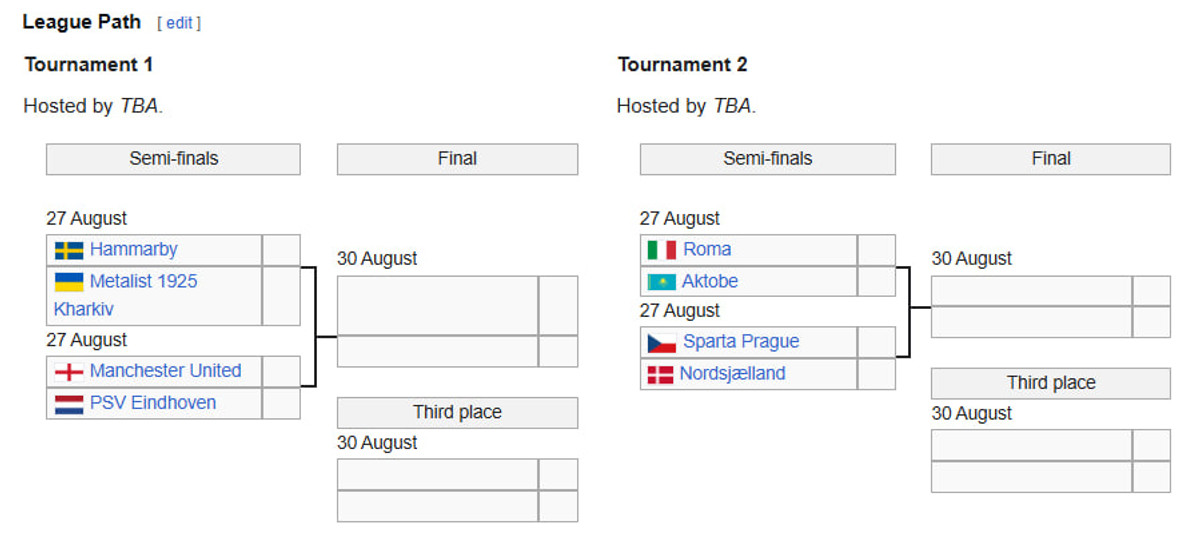Open the Manchester United team page
Viewport: 1200px width, 537px height.
pos(165,370)
